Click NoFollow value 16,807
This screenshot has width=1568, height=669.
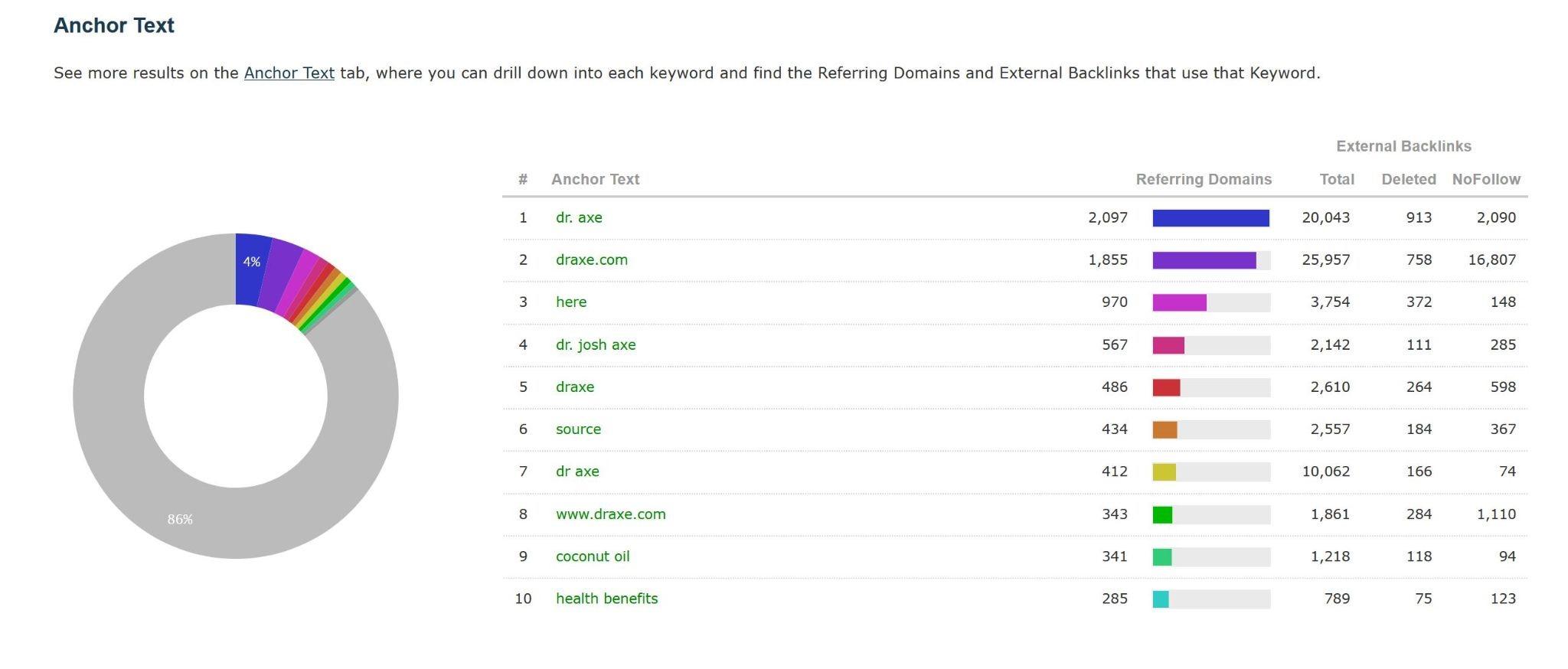point(1492,259)
